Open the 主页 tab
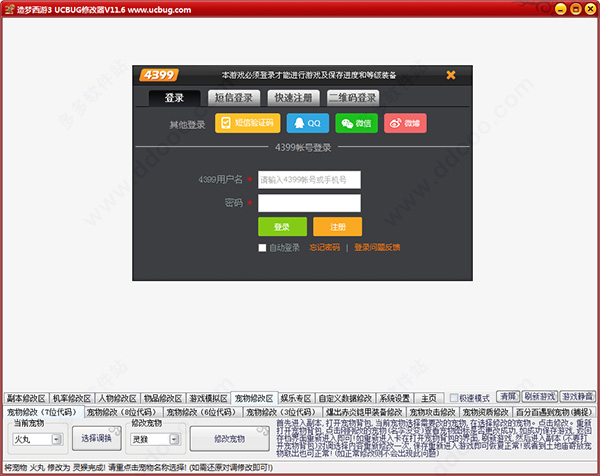Viewport: 600px width, 476px height. pos(429,398)
